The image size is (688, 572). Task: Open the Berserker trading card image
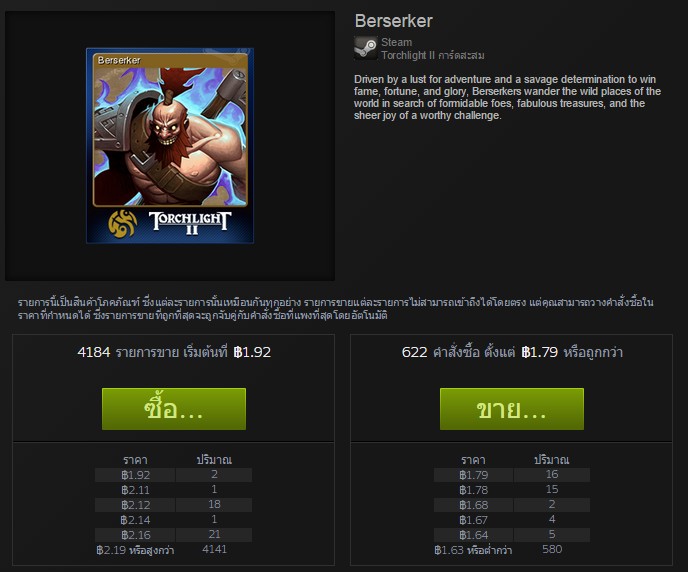click(170, 146)
